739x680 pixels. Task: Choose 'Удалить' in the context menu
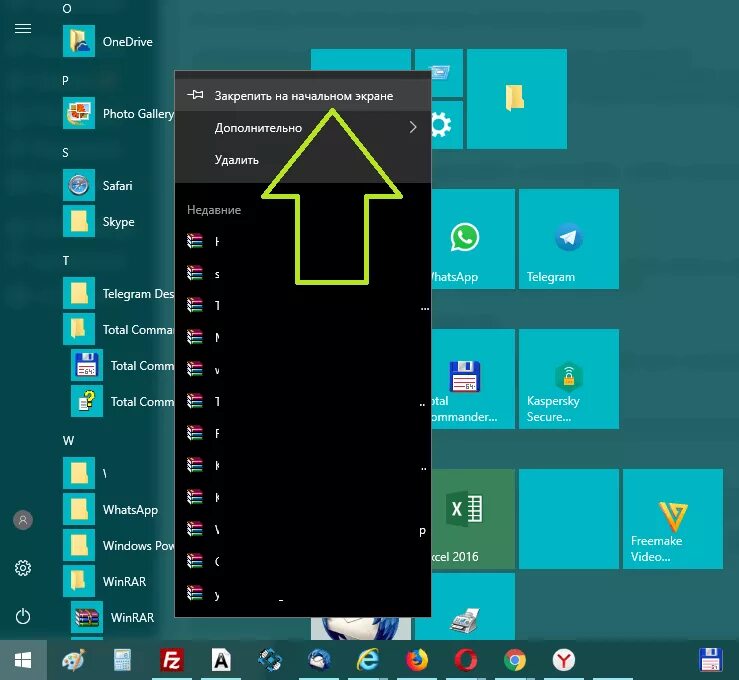point(303,160)
